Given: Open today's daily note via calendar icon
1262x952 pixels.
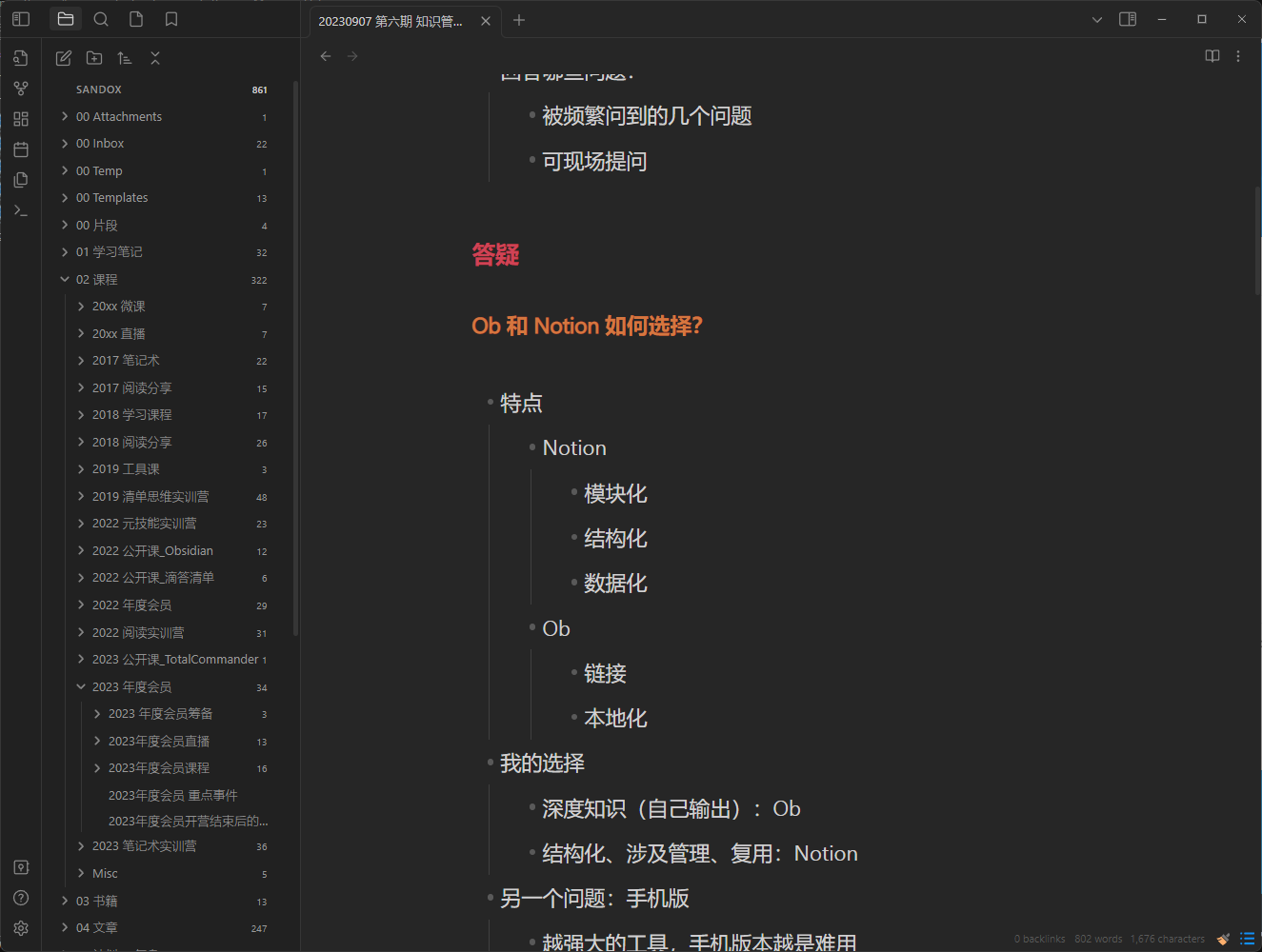Looking at the screenshot, I should pos(21,149).
